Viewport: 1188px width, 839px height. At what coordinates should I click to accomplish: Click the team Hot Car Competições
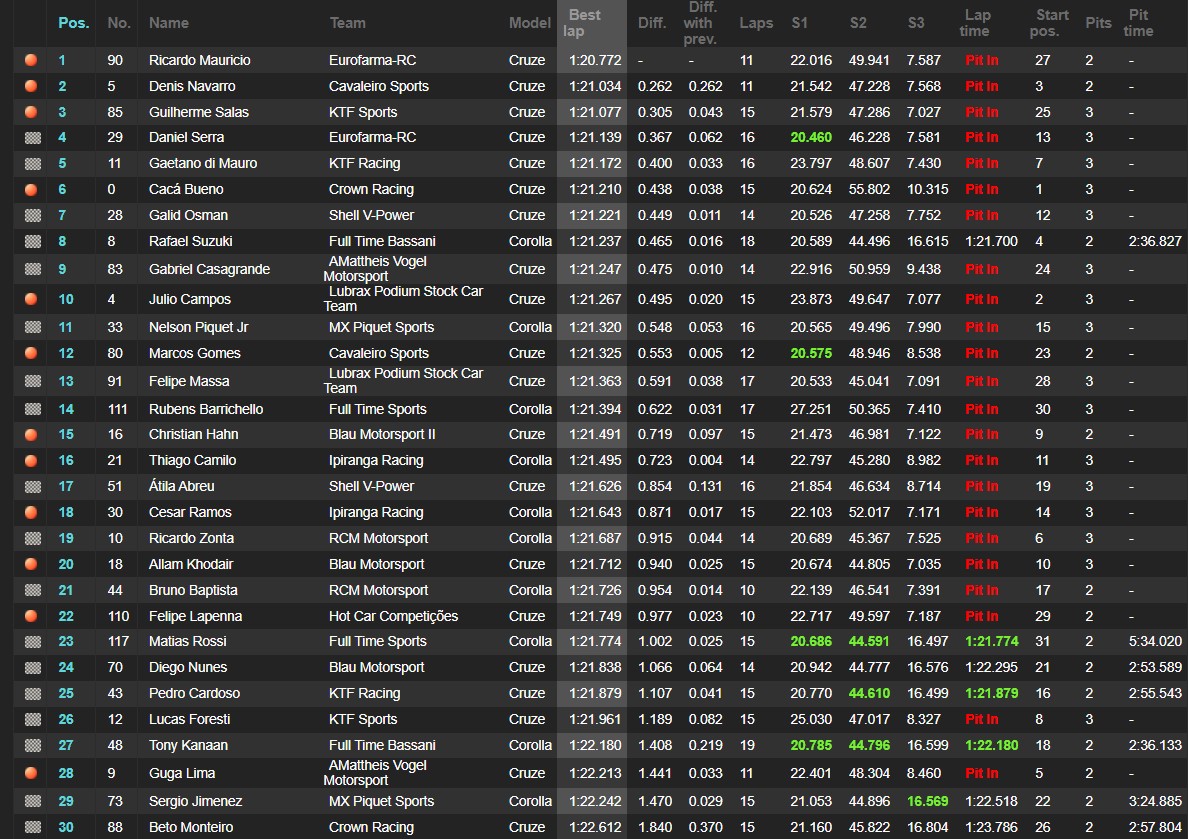(x=393, y=616)
